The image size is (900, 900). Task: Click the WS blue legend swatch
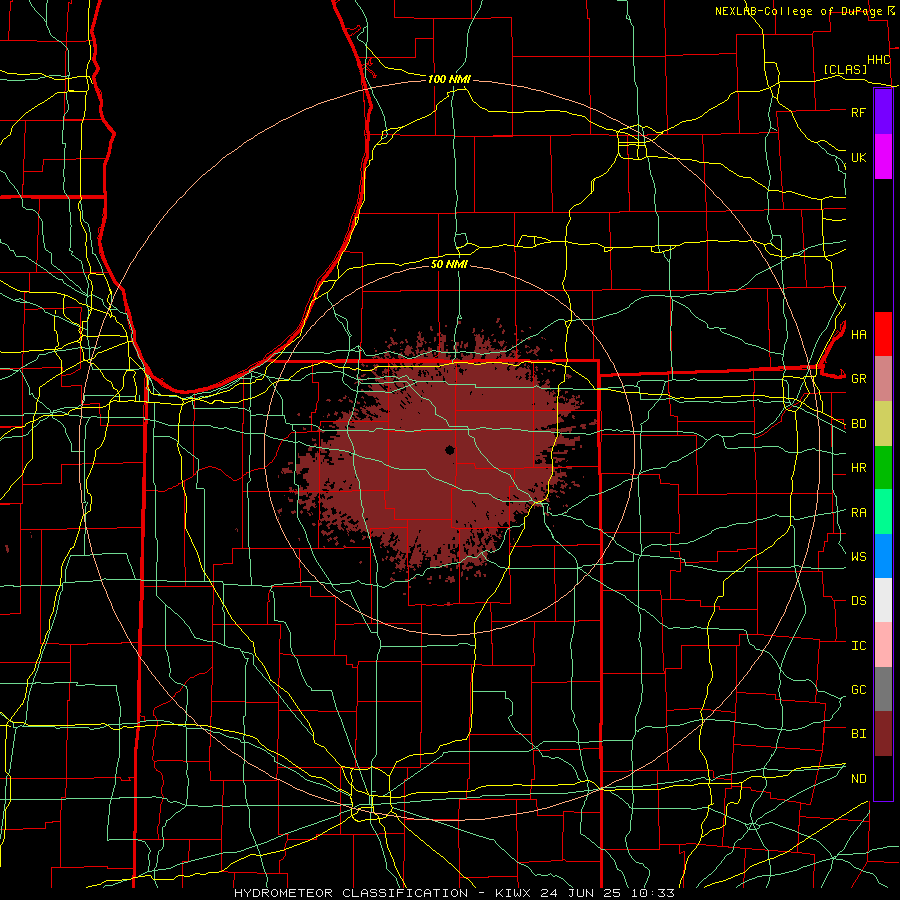pyautogui.click(x=883, y=556)
